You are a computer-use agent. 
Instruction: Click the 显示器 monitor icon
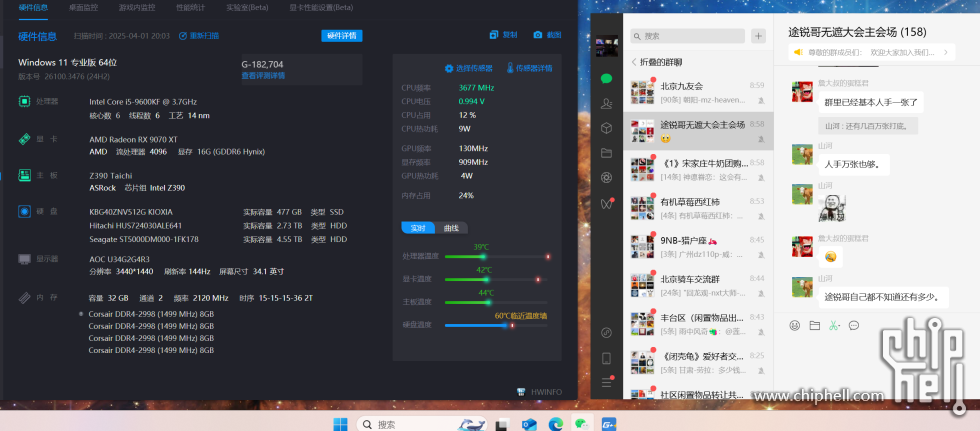coord(24,259)
